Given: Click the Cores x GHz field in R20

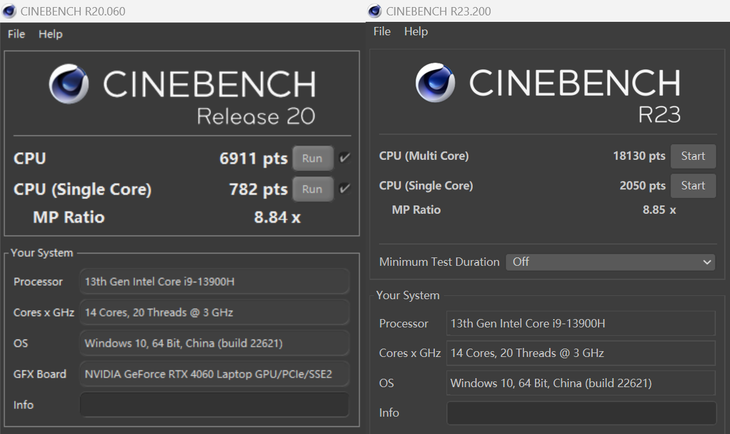Looking at the screenshot, I should pos(214,312).
